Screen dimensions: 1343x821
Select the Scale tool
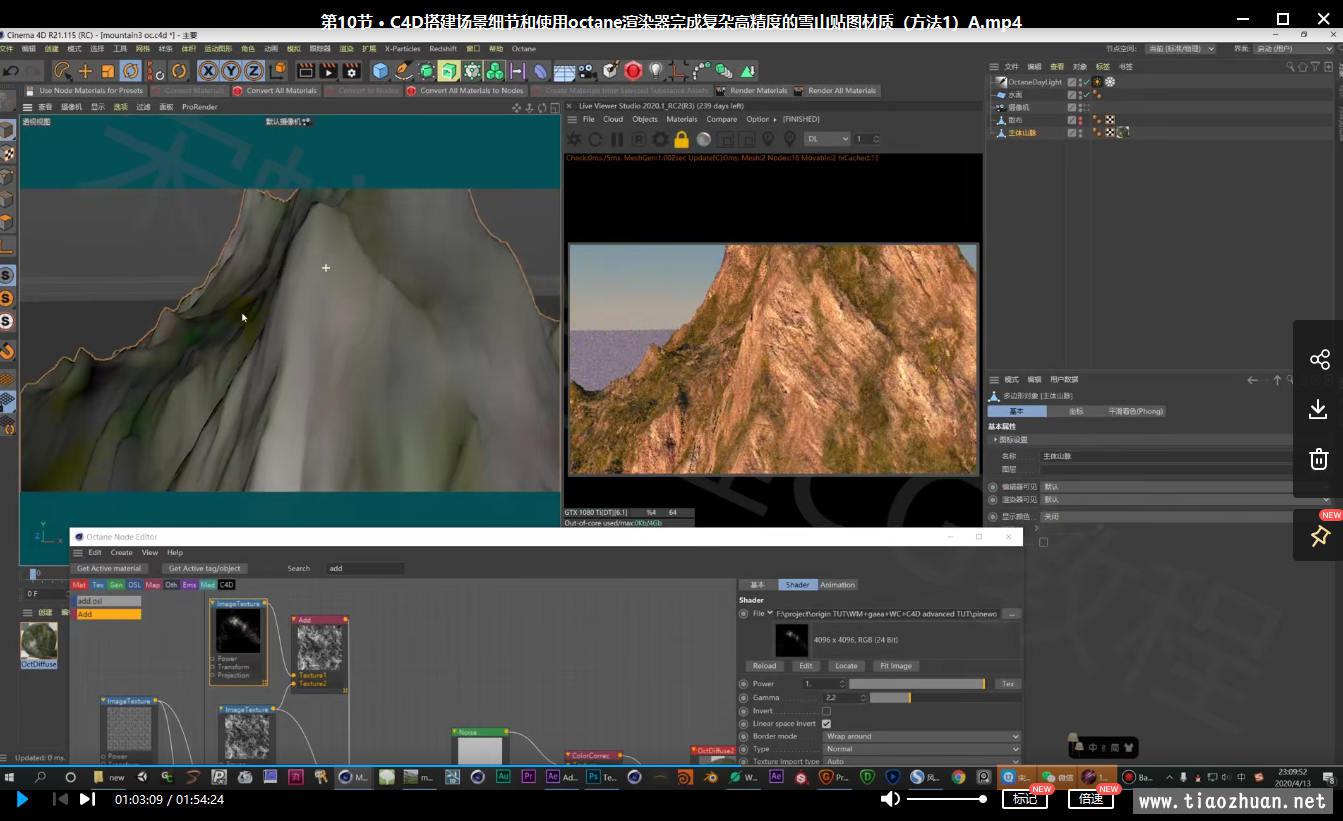108,71
